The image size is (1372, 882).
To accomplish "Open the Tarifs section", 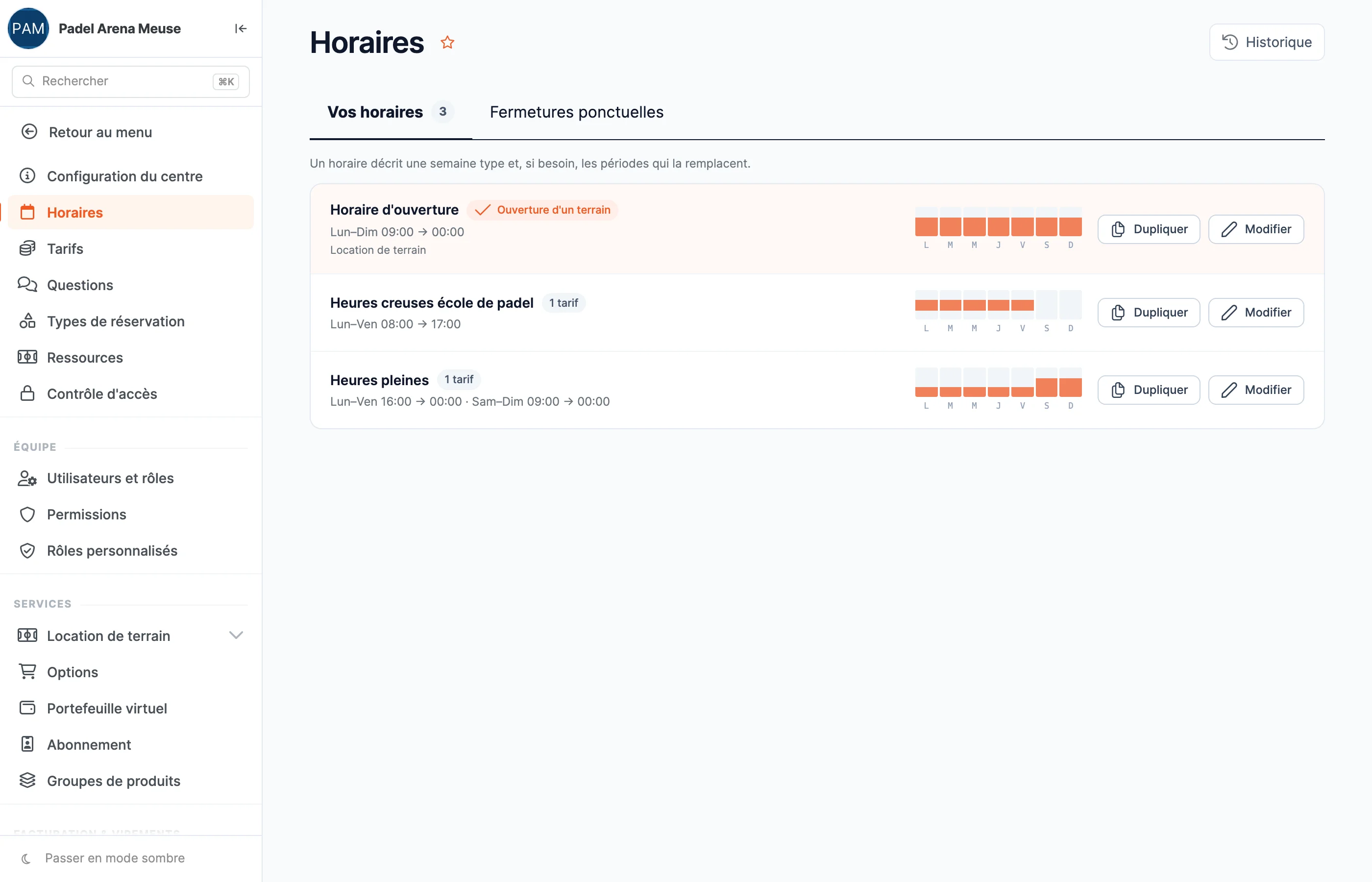I will pos(130,248).
